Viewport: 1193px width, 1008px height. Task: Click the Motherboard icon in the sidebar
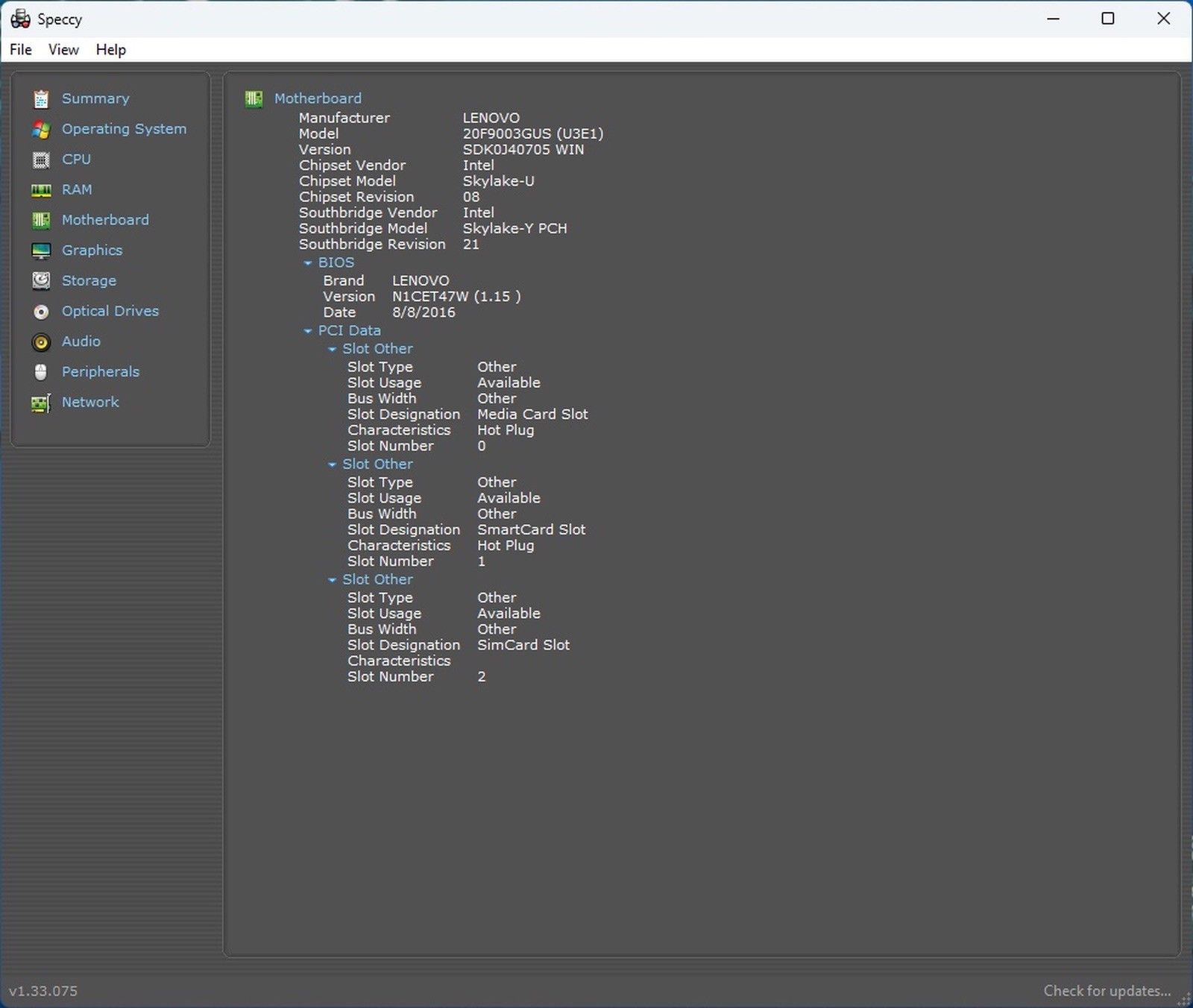[x=41, y=220]
